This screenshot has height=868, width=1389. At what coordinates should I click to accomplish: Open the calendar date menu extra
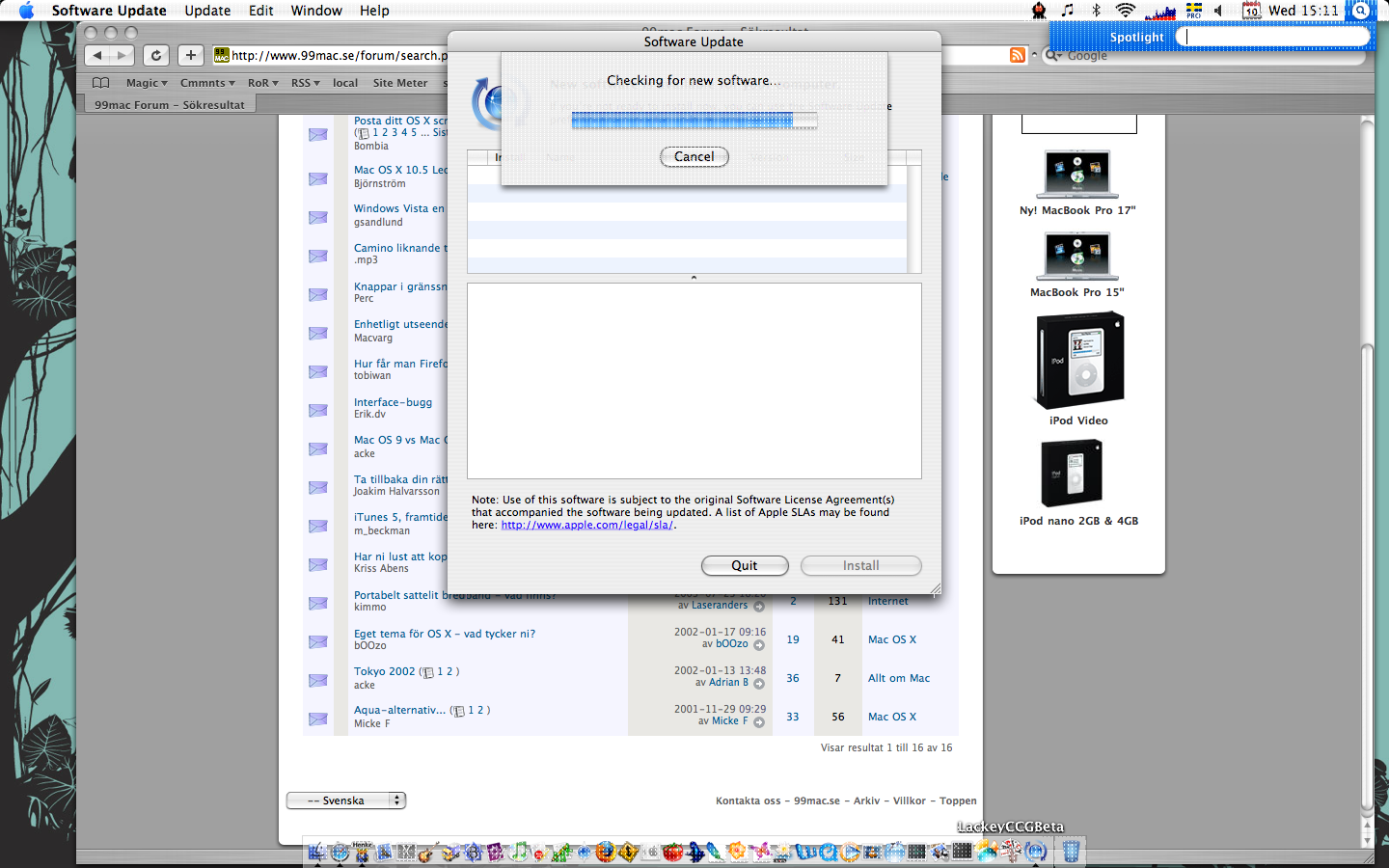tap(1251, 11)
